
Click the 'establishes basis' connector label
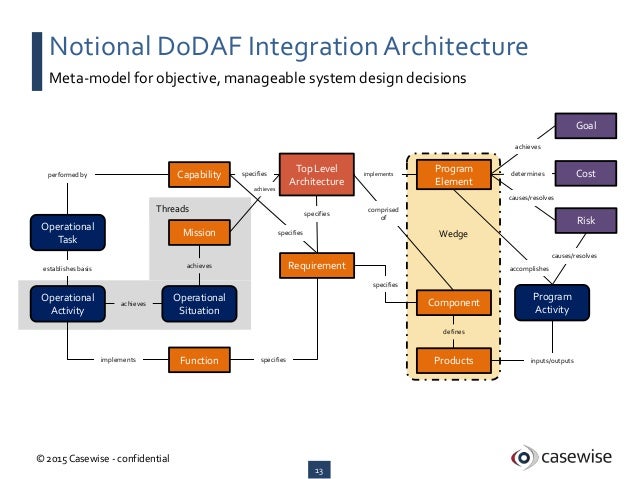pos(68,269)
